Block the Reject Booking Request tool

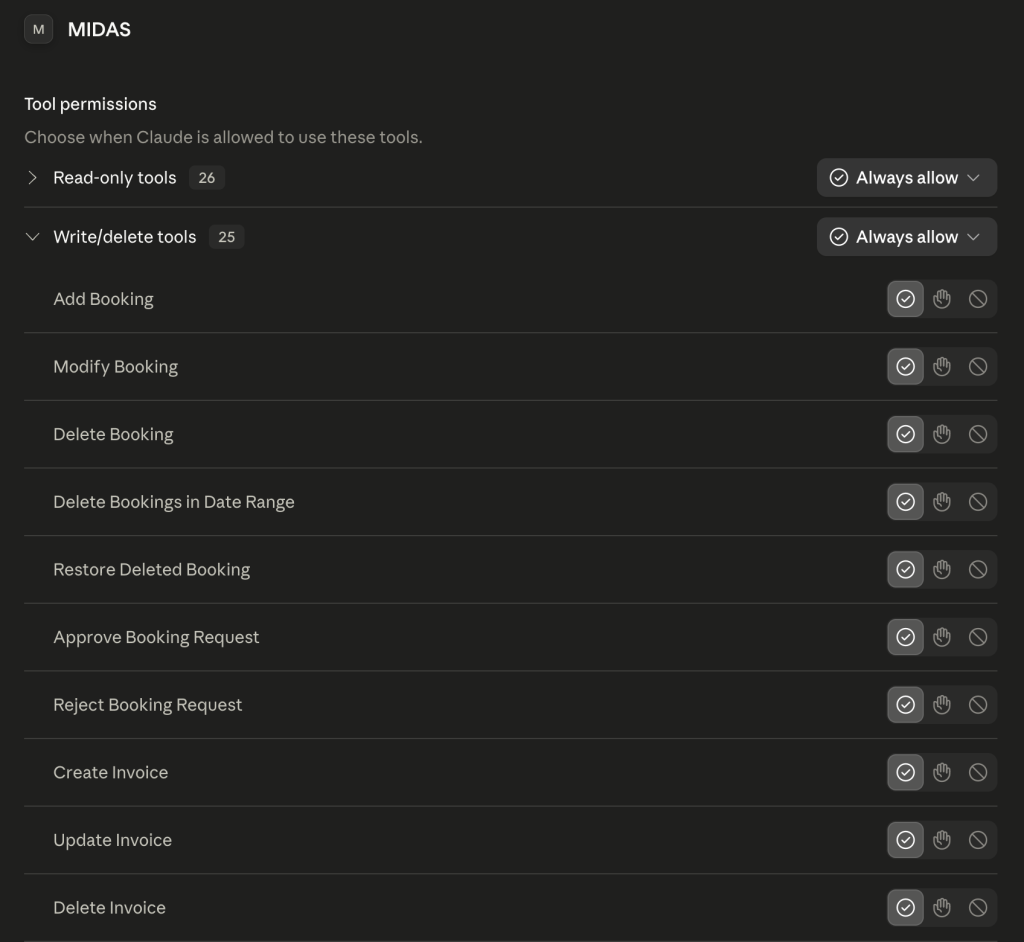coord(978,705)
